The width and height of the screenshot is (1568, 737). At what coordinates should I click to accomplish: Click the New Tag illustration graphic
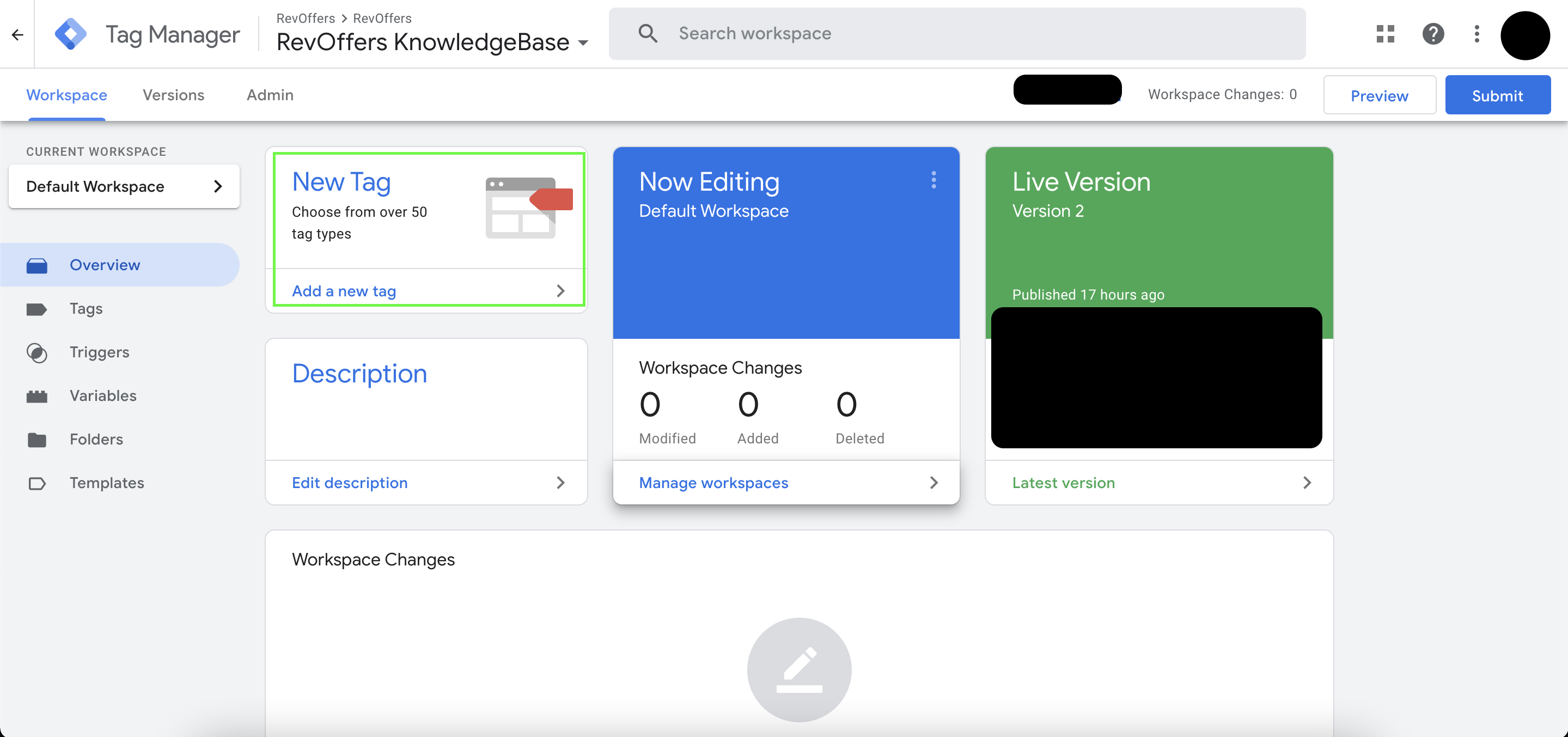(528, 208)
